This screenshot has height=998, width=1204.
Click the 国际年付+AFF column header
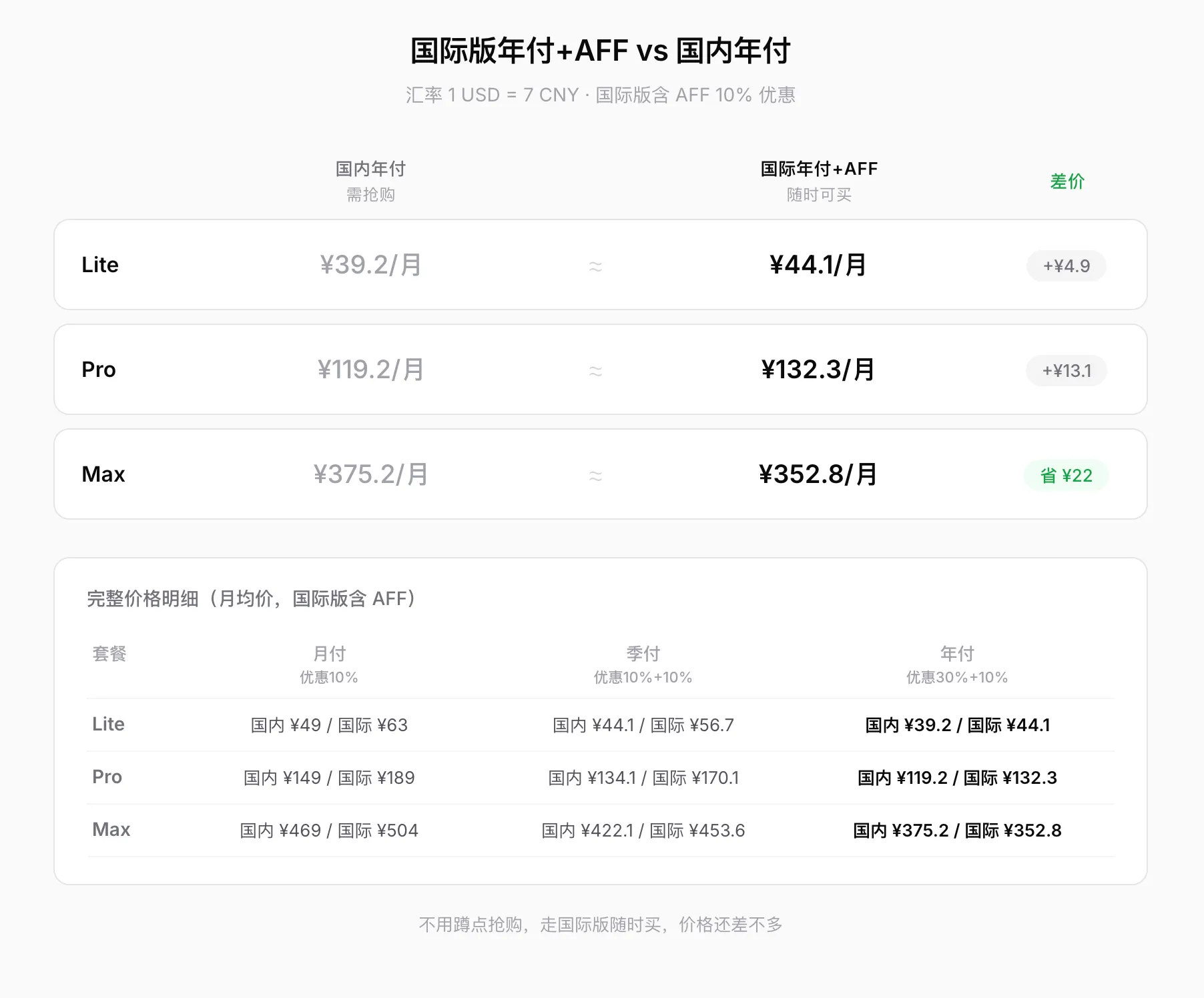(819, 169)
